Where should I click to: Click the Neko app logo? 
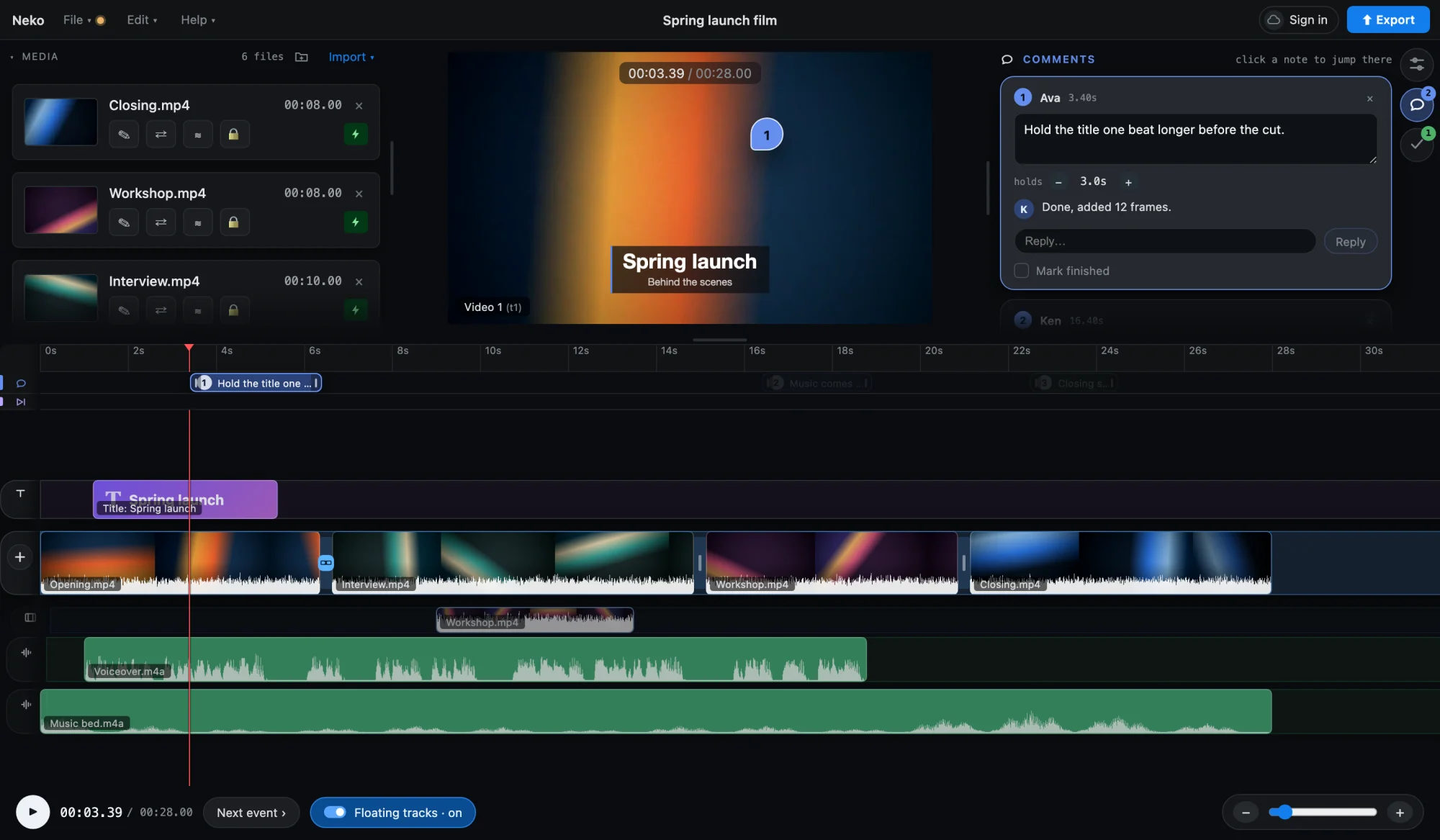coord(28,20)
